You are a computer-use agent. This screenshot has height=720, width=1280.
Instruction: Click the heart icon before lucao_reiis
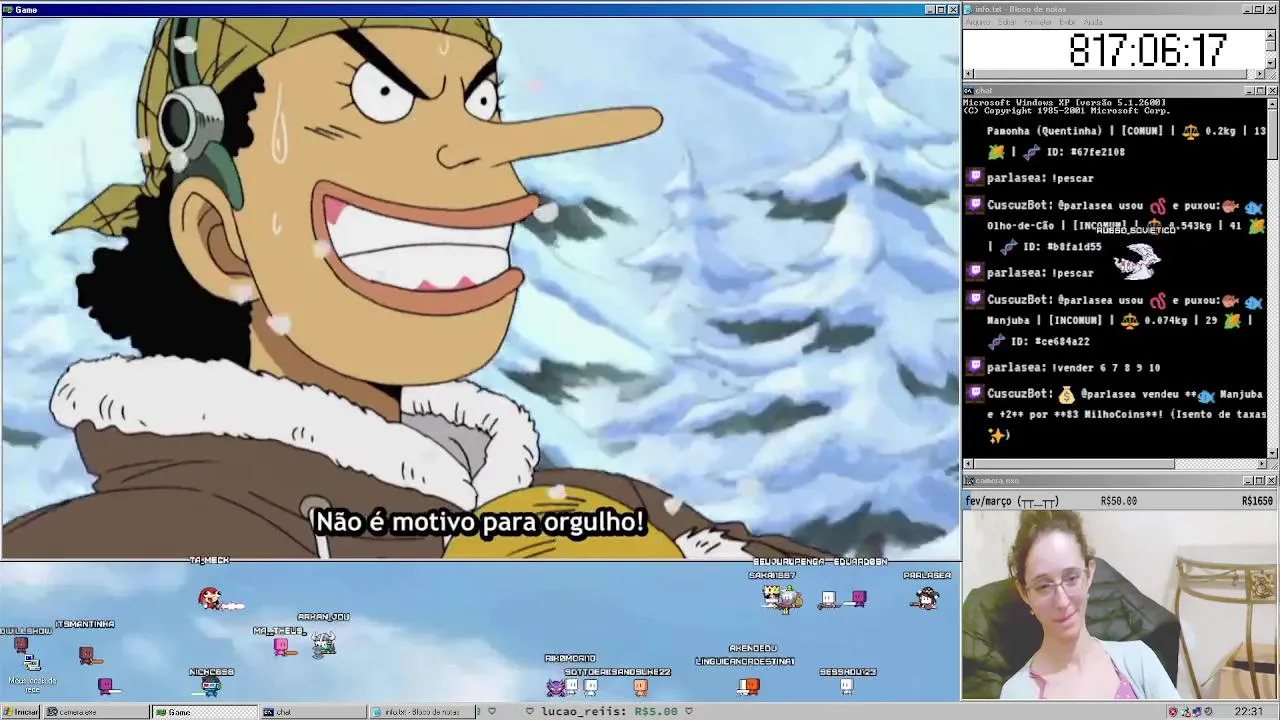tap(530, 712)
